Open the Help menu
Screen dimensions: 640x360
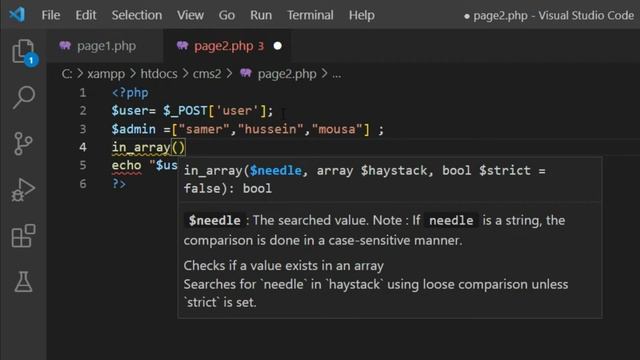(362, 15)
